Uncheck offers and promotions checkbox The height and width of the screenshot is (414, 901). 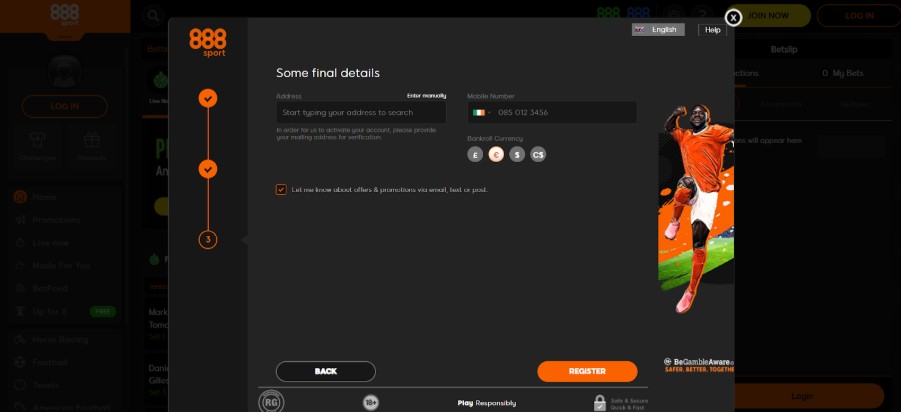281,190
